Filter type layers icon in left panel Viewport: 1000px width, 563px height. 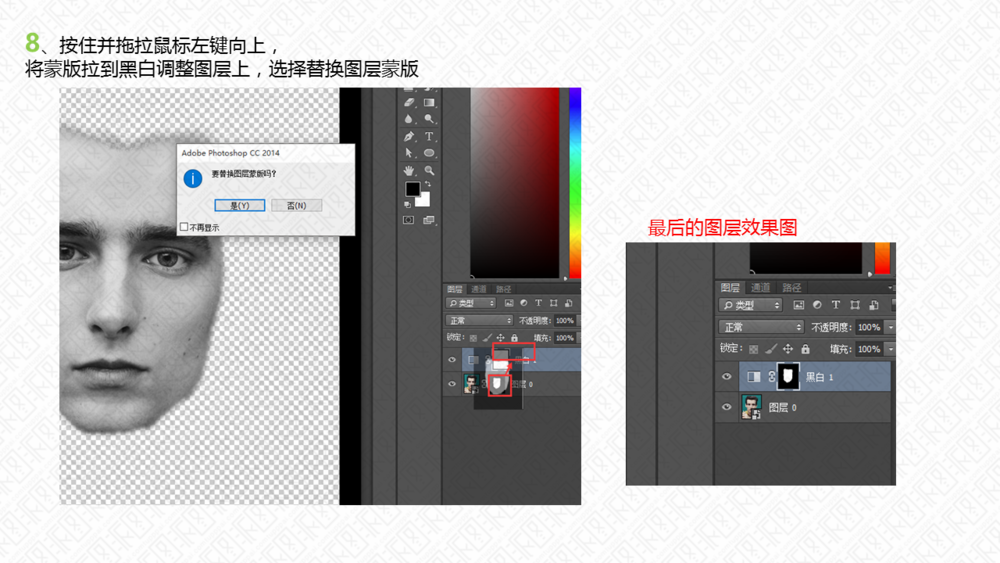click(538, 303)
